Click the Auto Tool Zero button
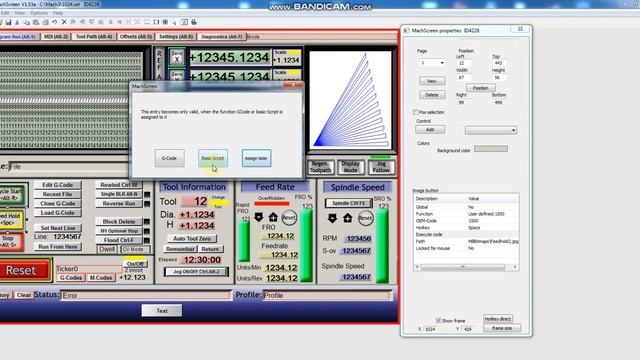This screenshot has width=640, height=360. [x=192, y=238]
